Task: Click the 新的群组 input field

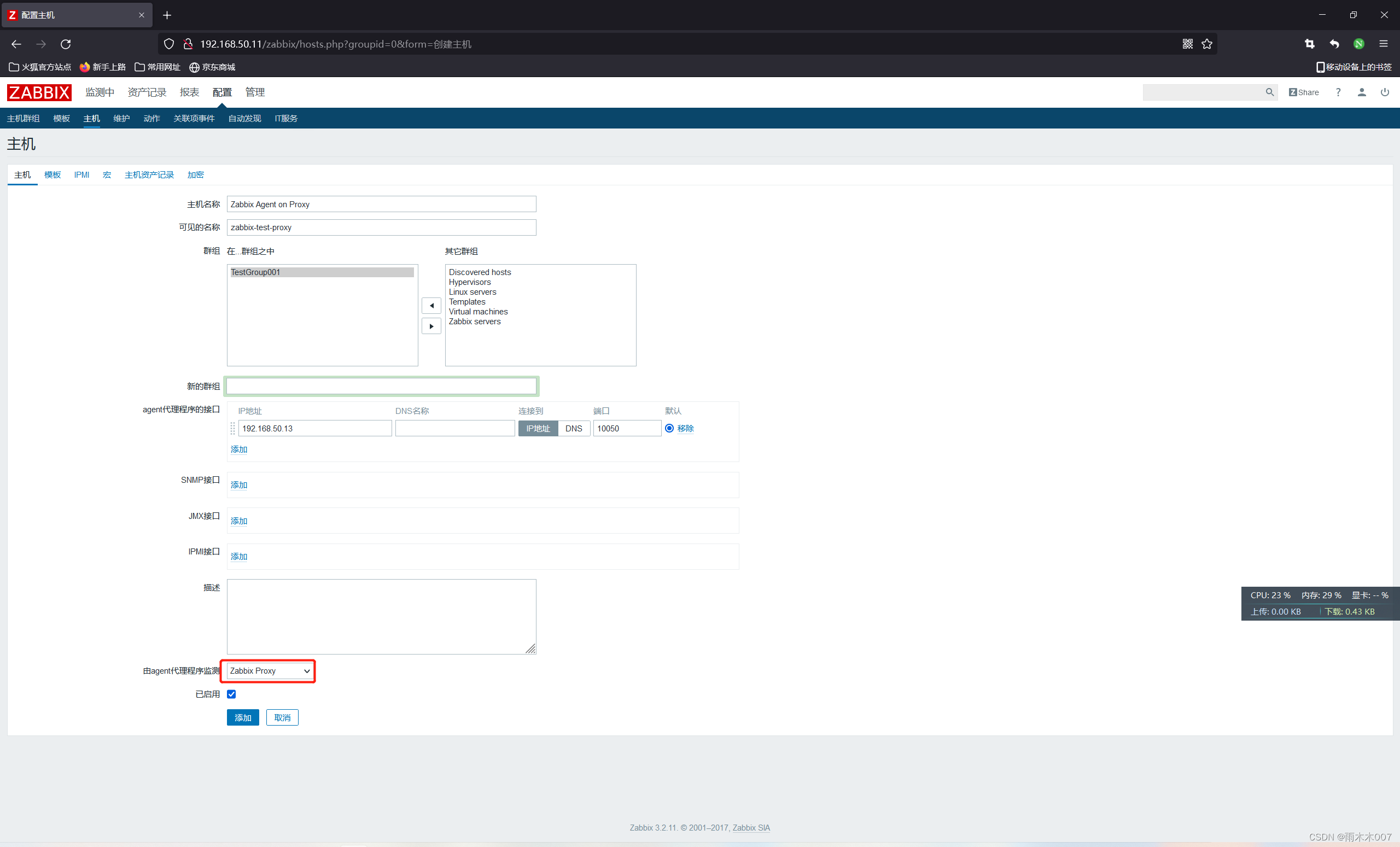Action: [381, 386]
